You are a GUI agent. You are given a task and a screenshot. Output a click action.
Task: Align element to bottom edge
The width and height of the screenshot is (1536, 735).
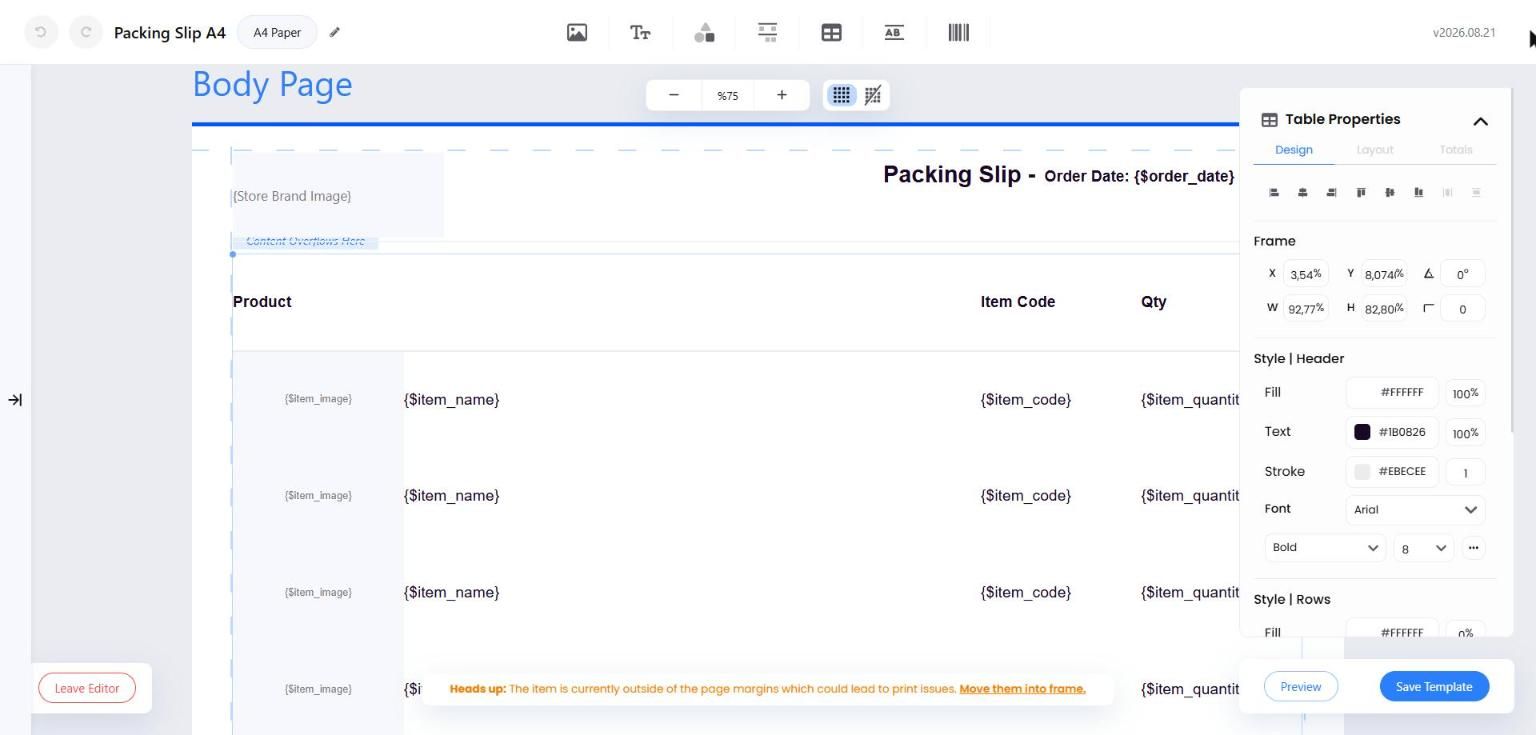[1418, 192]
